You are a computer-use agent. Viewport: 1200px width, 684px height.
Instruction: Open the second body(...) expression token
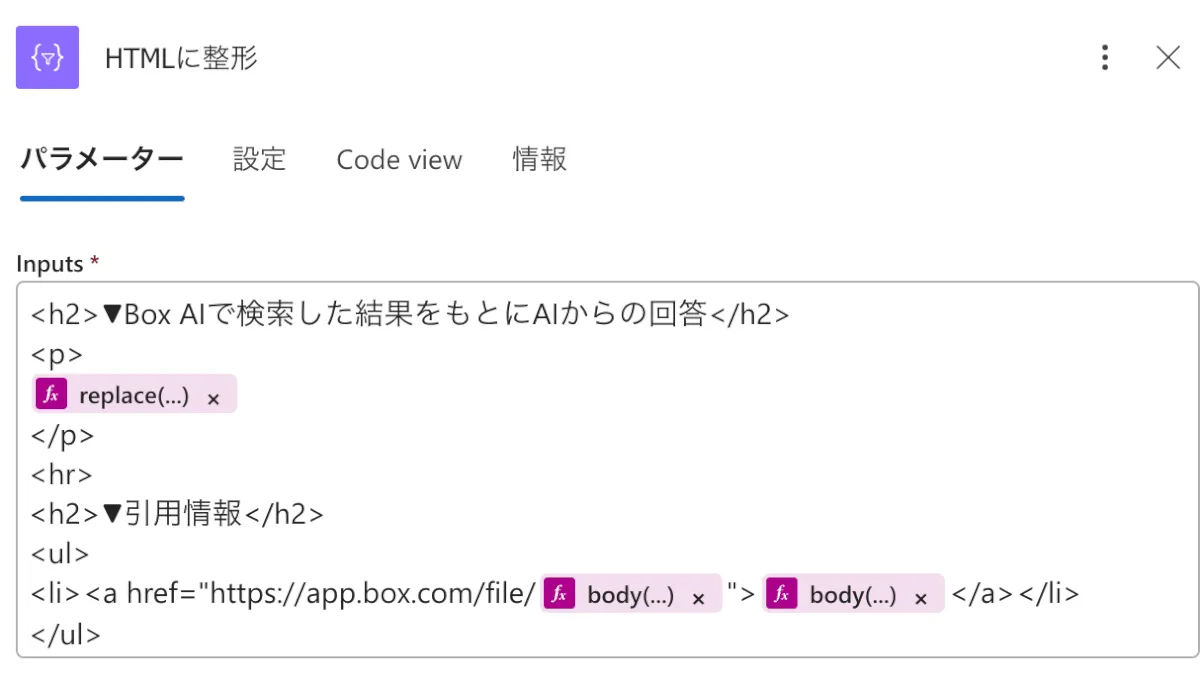[852, 595]
